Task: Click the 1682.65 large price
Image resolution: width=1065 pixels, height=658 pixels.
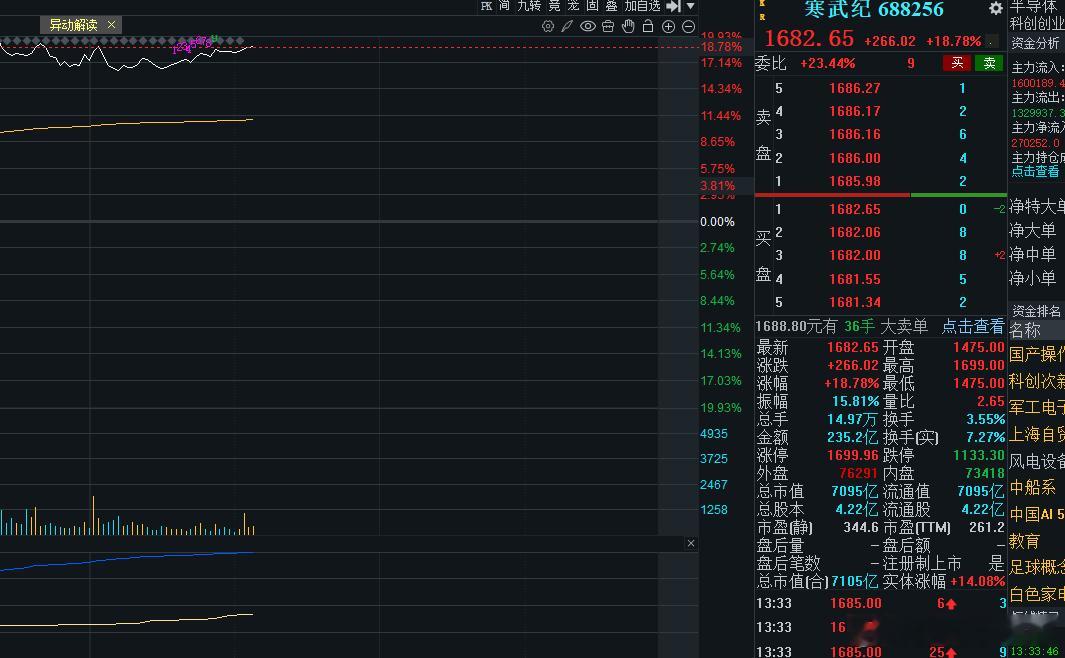Action: pos(809,39)
